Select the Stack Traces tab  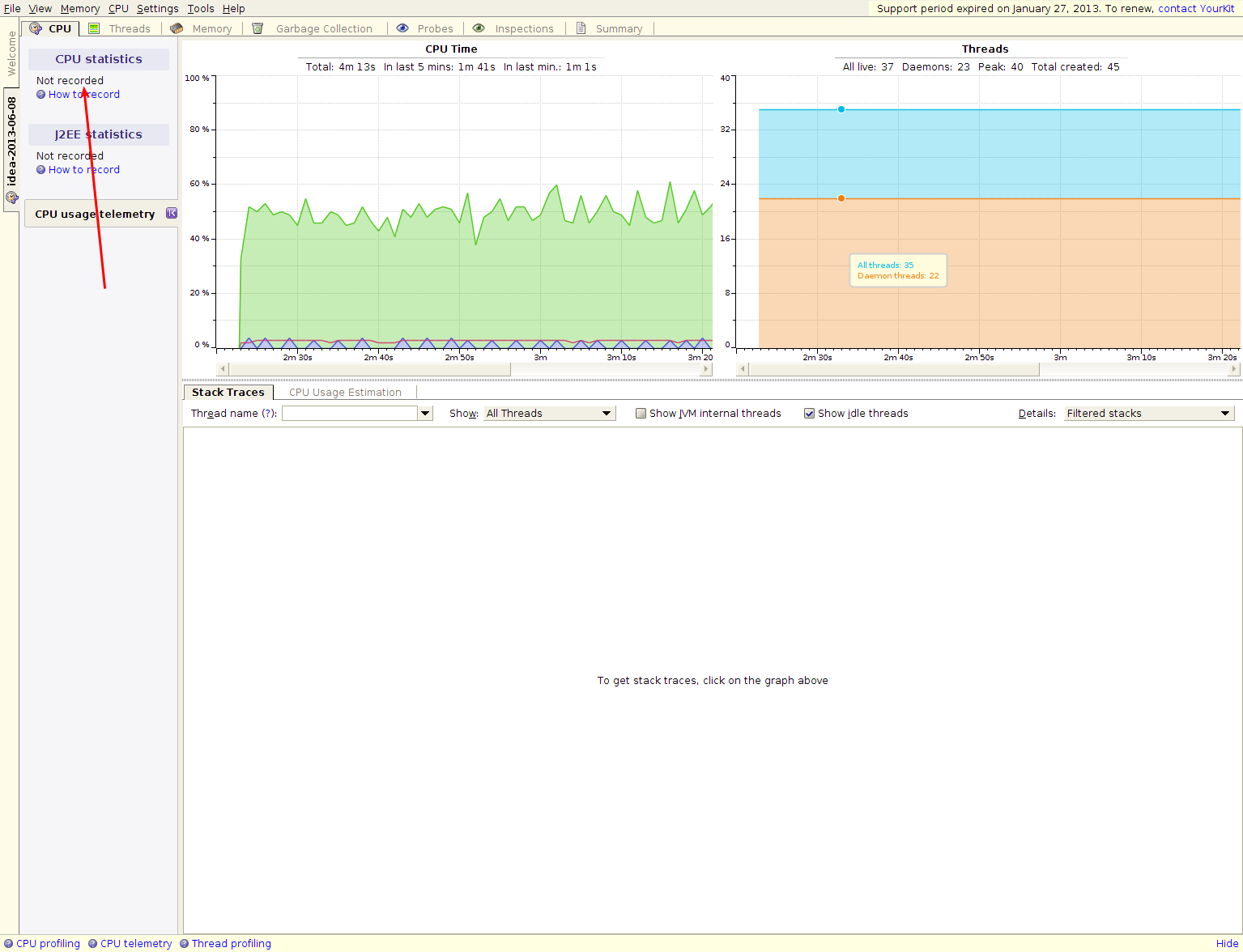coord(228,393)
